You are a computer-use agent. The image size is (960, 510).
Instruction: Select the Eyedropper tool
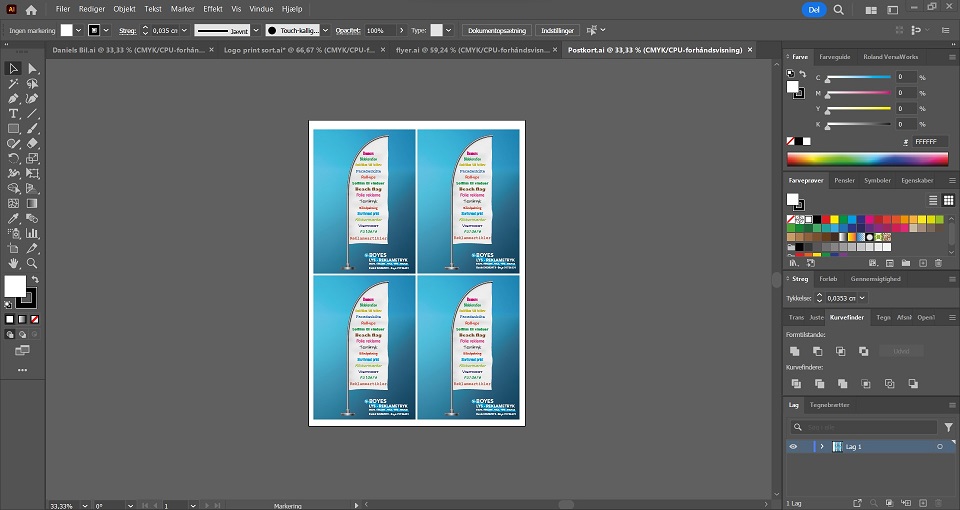pos(13,219)
